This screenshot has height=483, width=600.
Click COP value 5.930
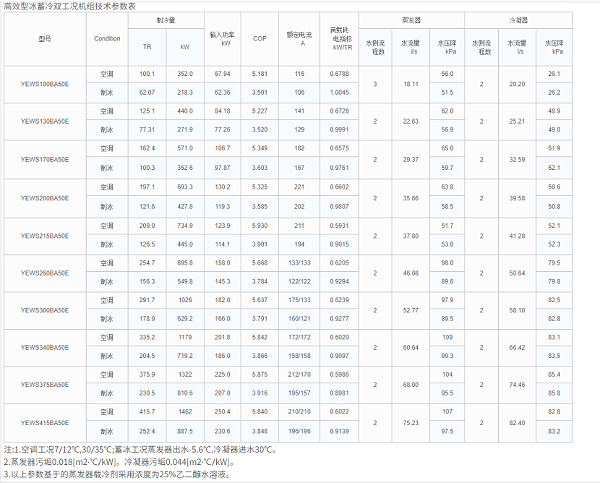(x=259, y=226)
